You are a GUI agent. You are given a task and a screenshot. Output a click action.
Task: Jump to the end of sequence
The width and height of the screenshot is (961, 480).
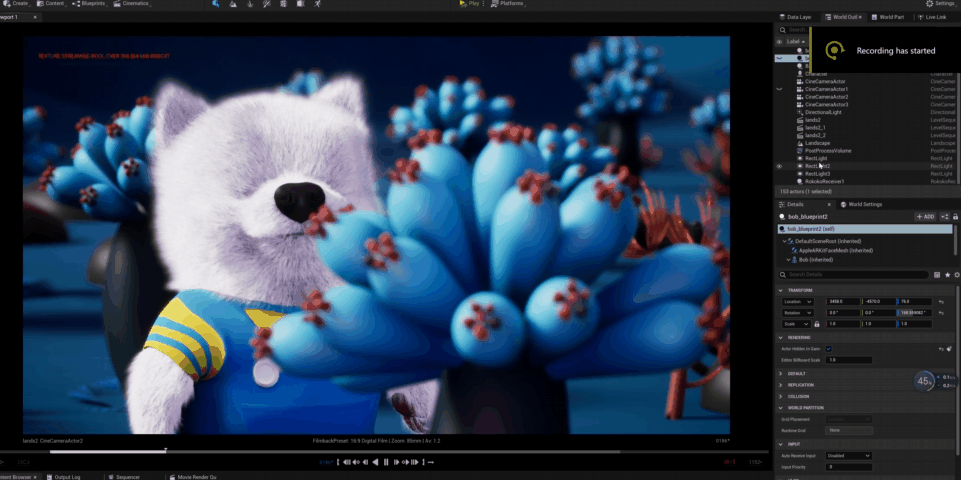point(415,462)
